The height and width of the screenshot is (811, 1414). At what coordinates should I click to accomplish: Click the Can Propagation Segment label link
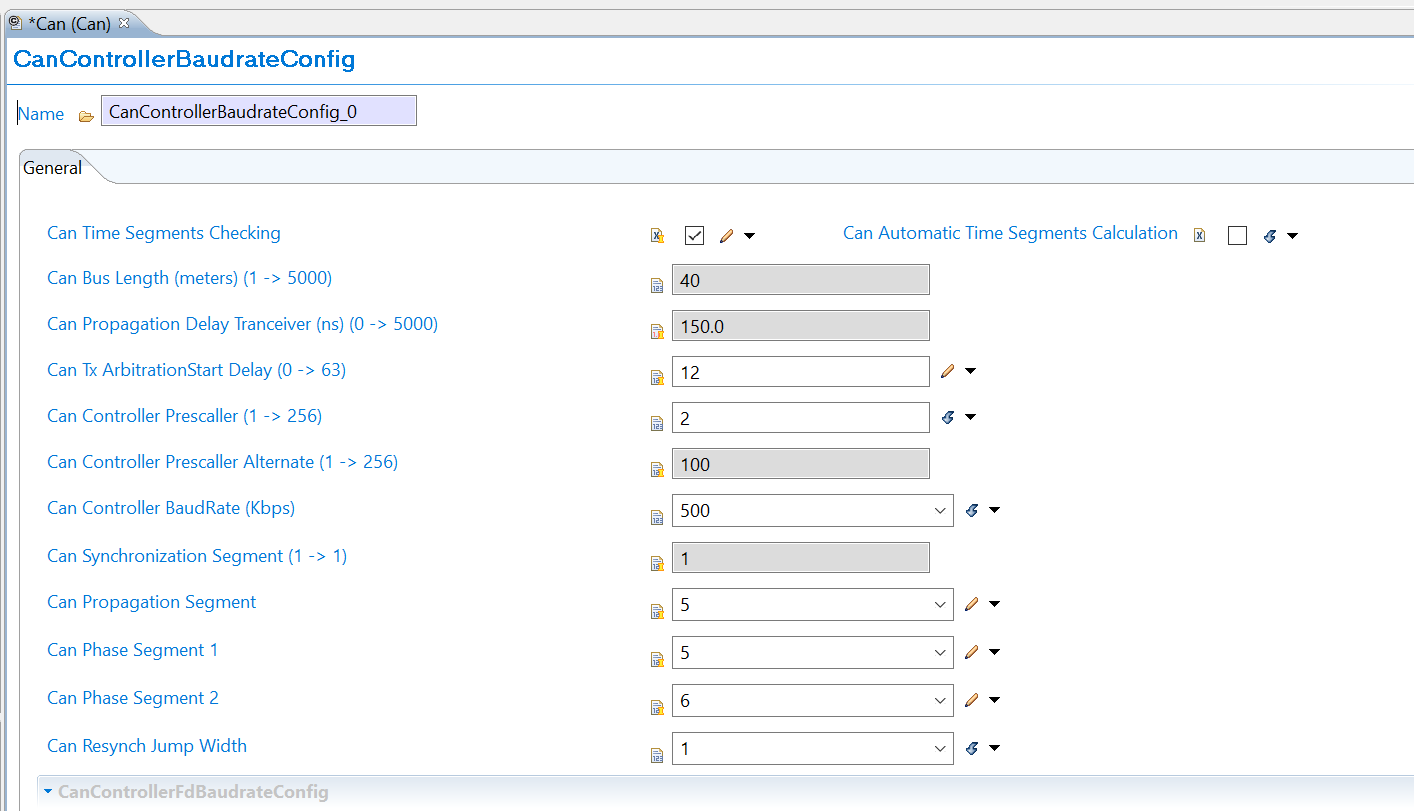[x=151, y=602]
